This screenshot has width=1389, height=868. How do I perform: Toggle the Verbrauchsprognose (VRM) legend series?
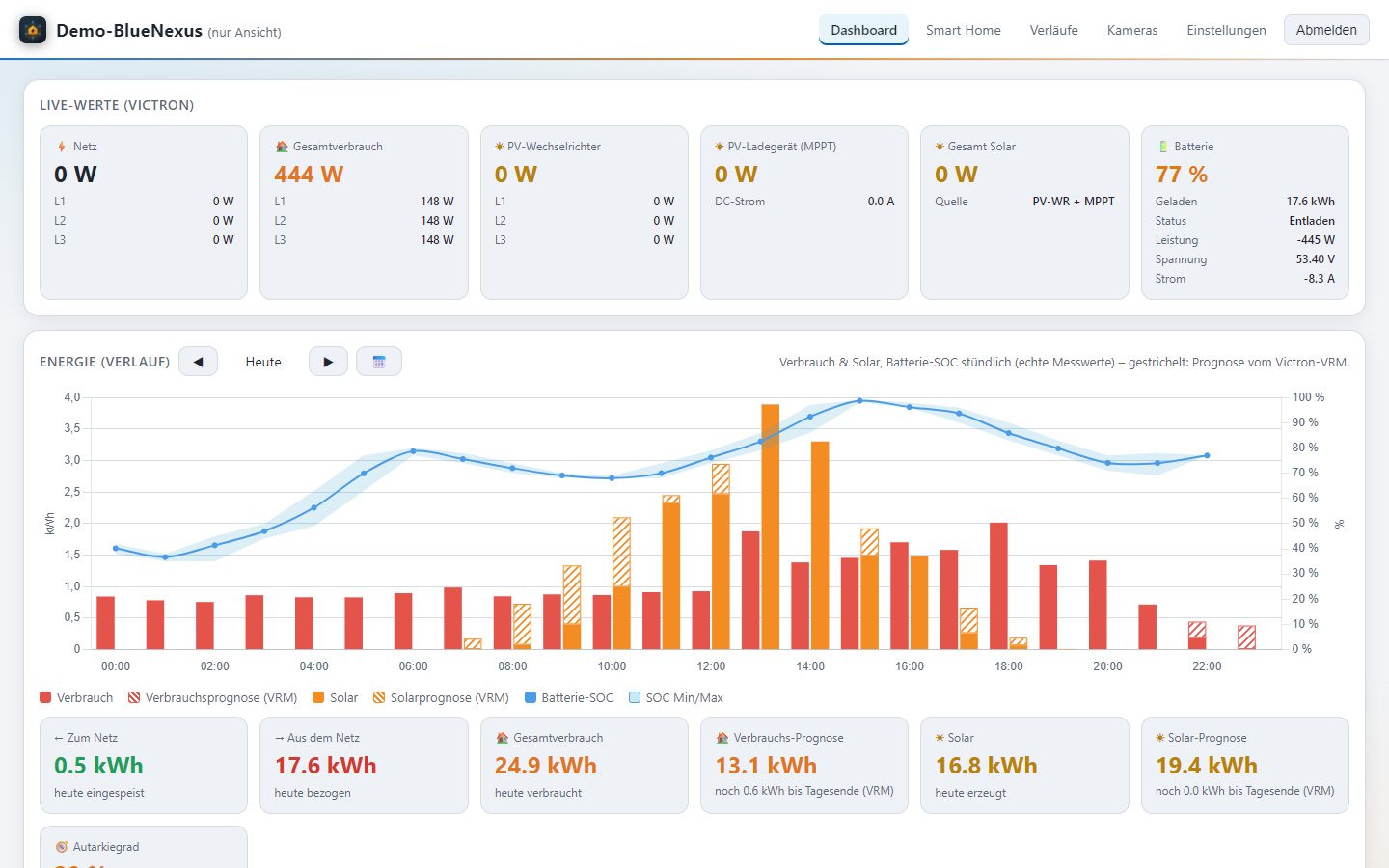click(212, 697)
